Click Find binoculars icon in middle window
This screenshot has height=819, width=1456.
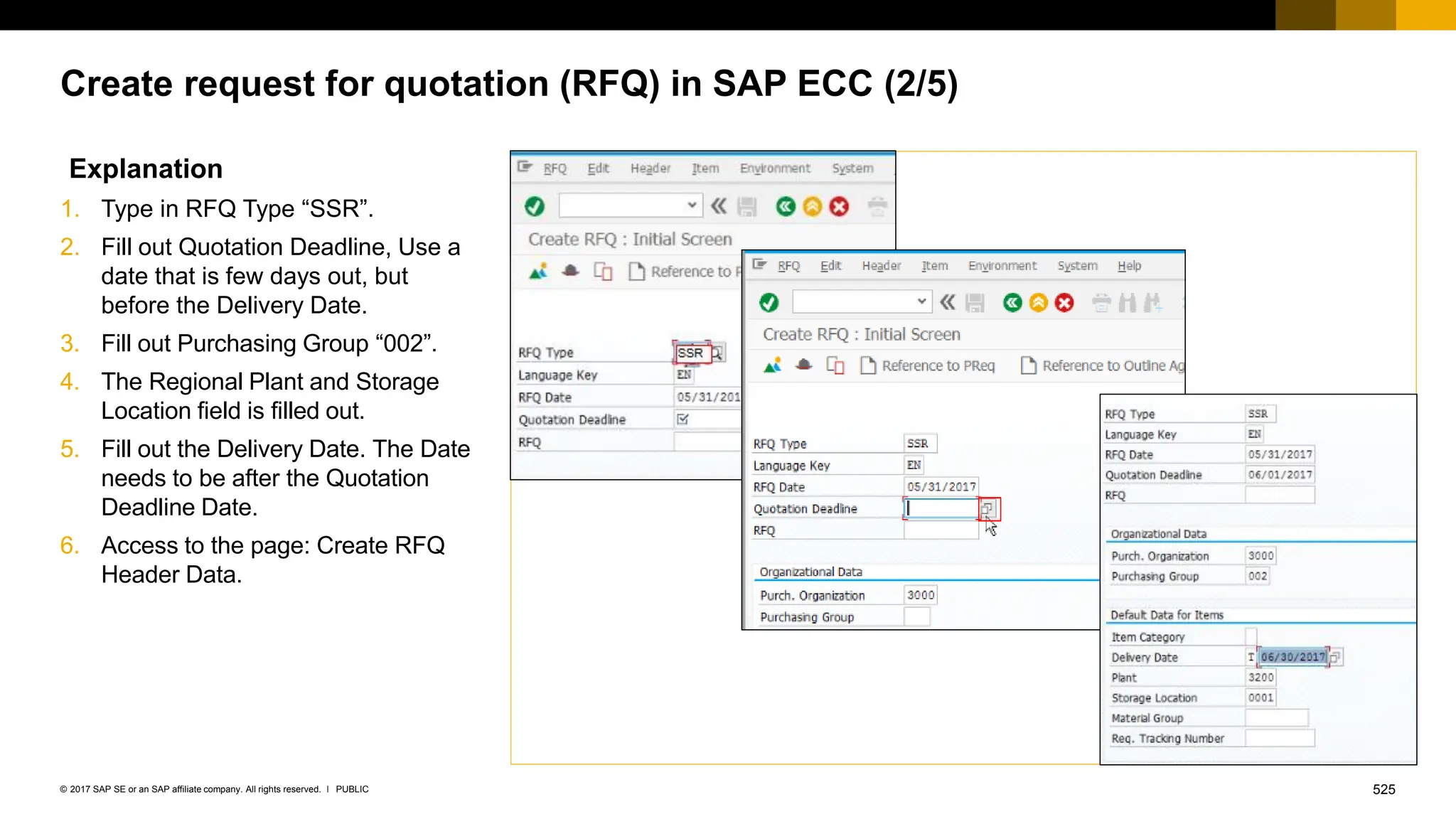click(x=1127, y=304)
